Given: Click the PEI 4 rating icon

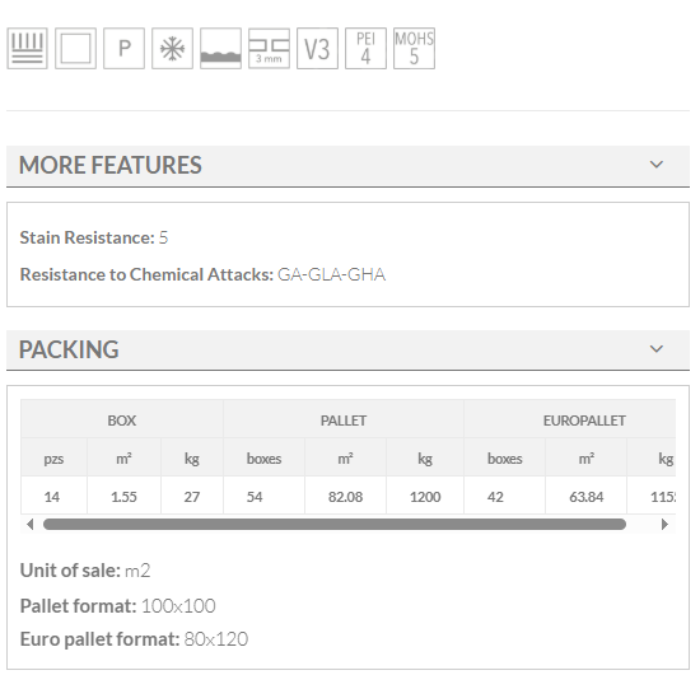Looking at the screenshot, I should point(365,49).
